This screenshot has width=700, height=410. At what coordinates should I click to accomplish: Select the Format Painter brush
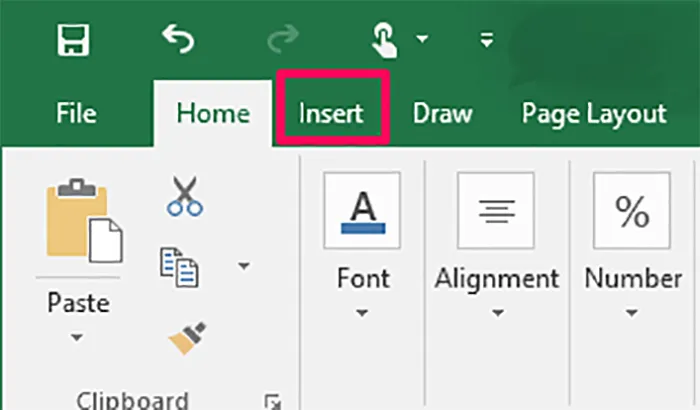pyautogui.click(x=185, y=338)
